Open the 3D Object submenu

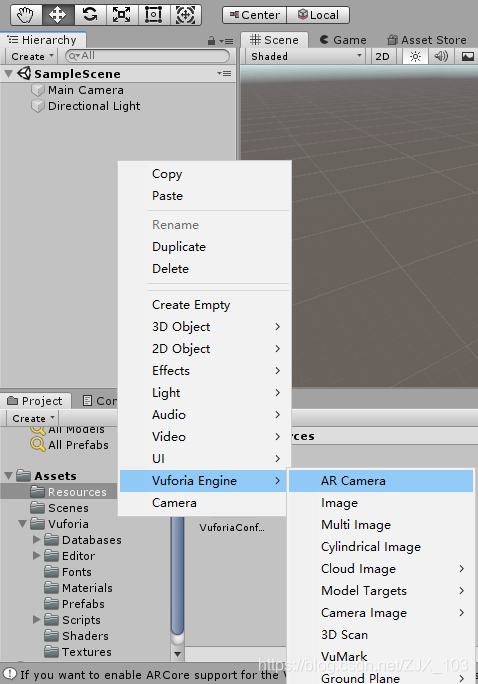(205, 326)
